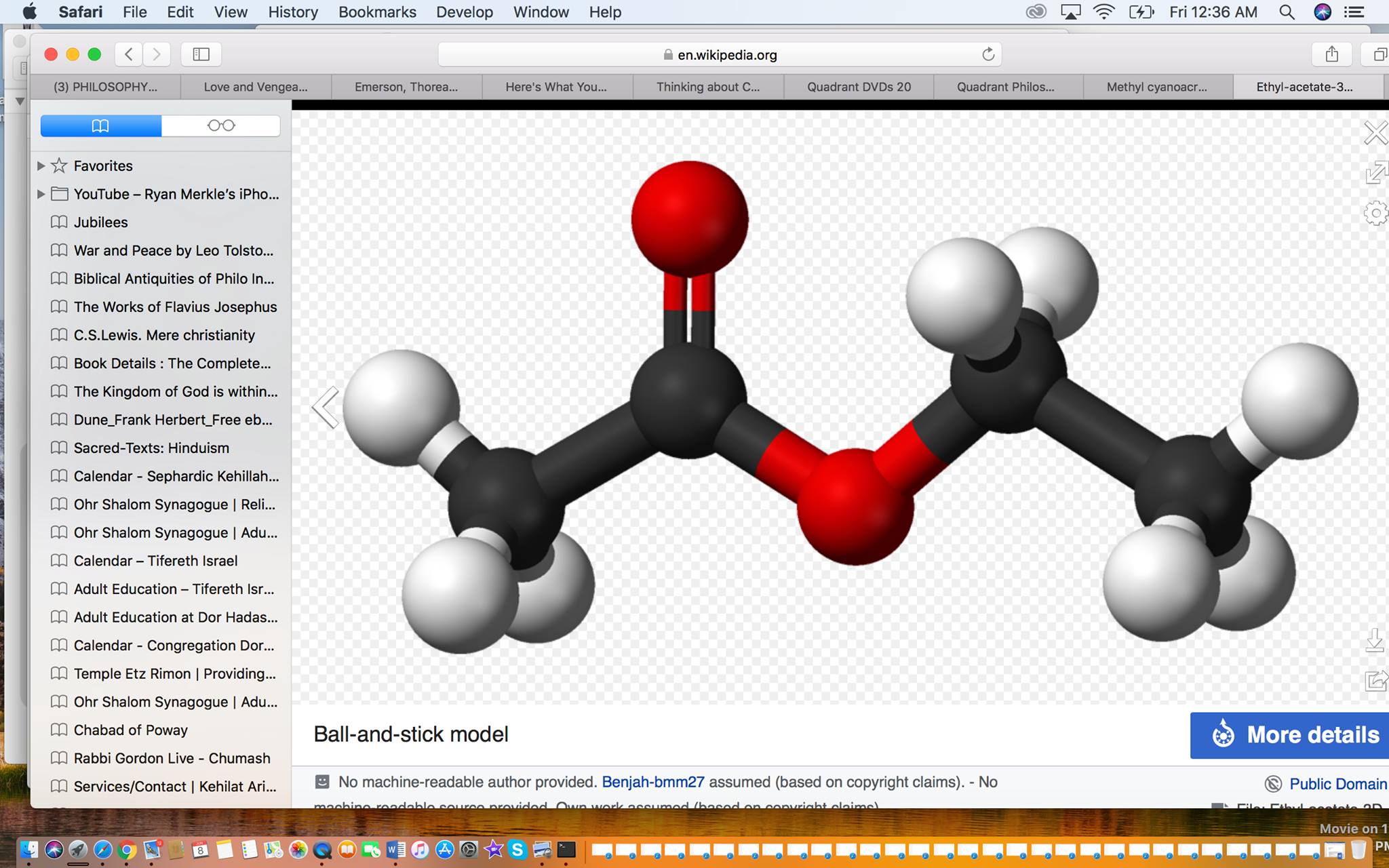Close the media viewer with the X
The height and width of the screenshot is (868, 1389).
pos(1375,133)
